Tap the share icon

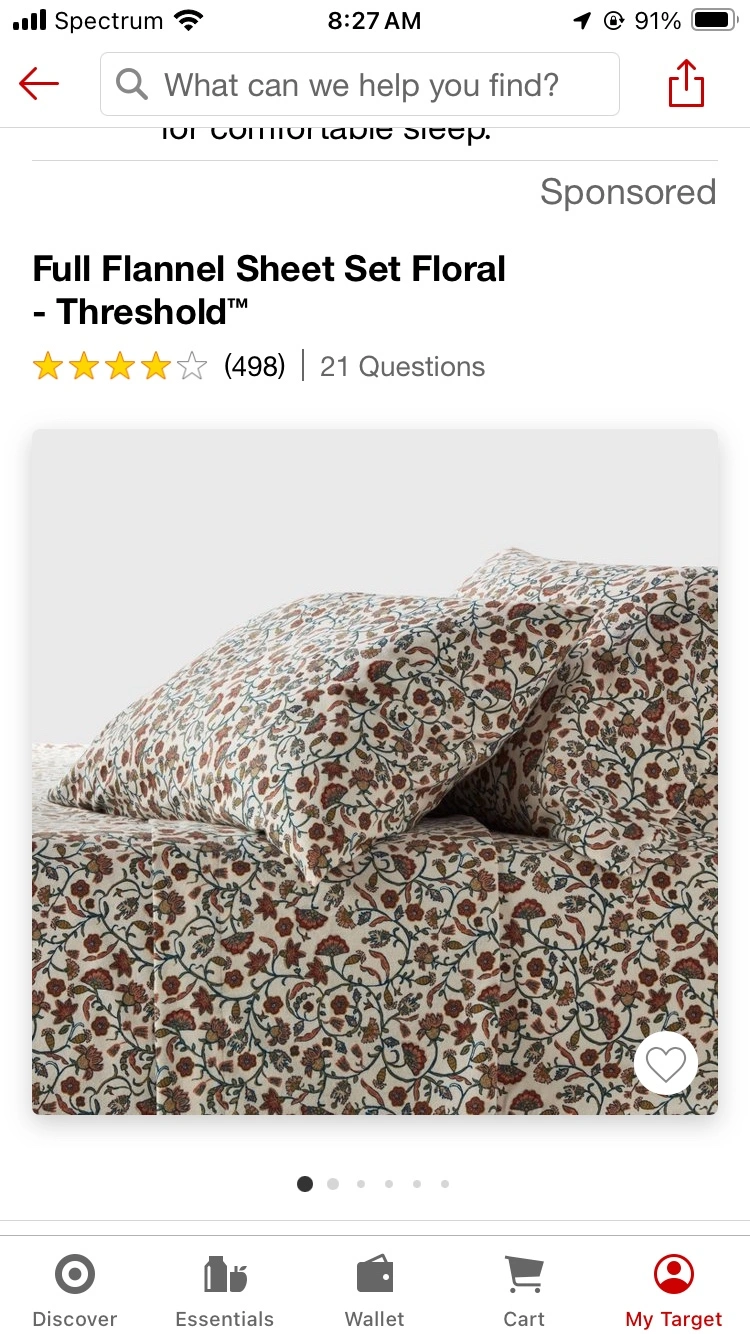[686, 83]
